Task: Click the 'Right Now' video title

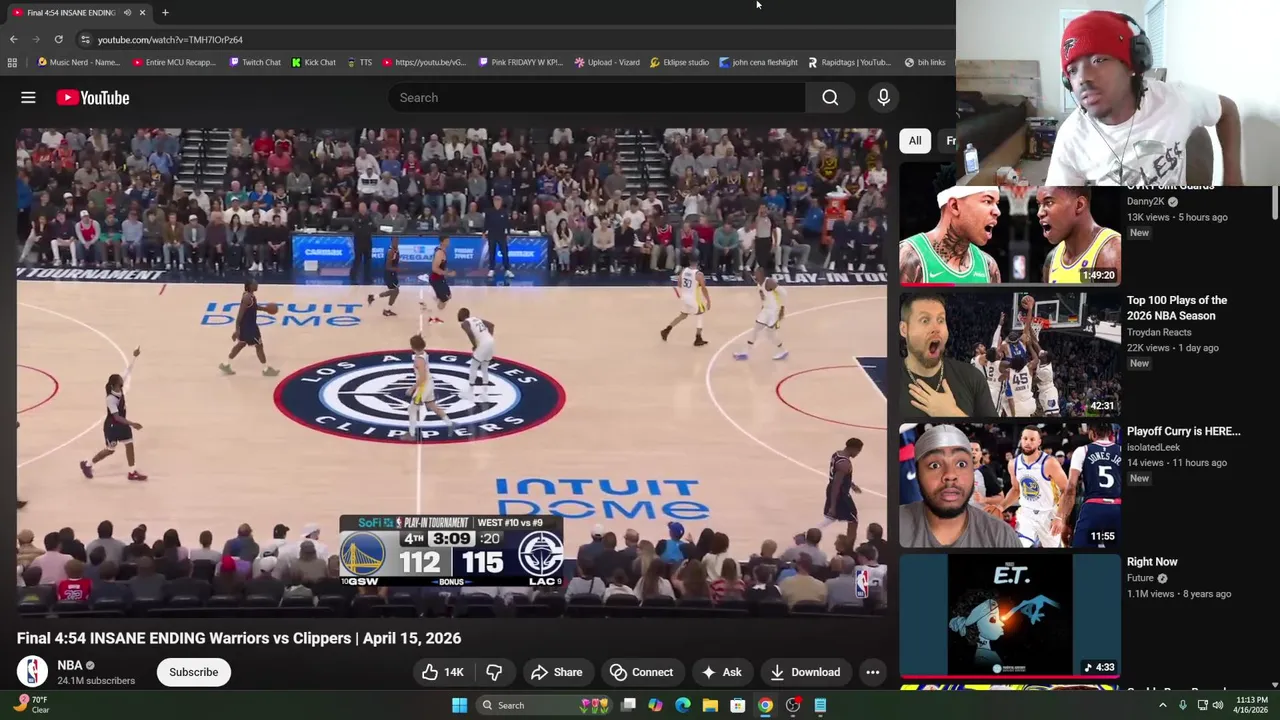Action: point(1152,562)
